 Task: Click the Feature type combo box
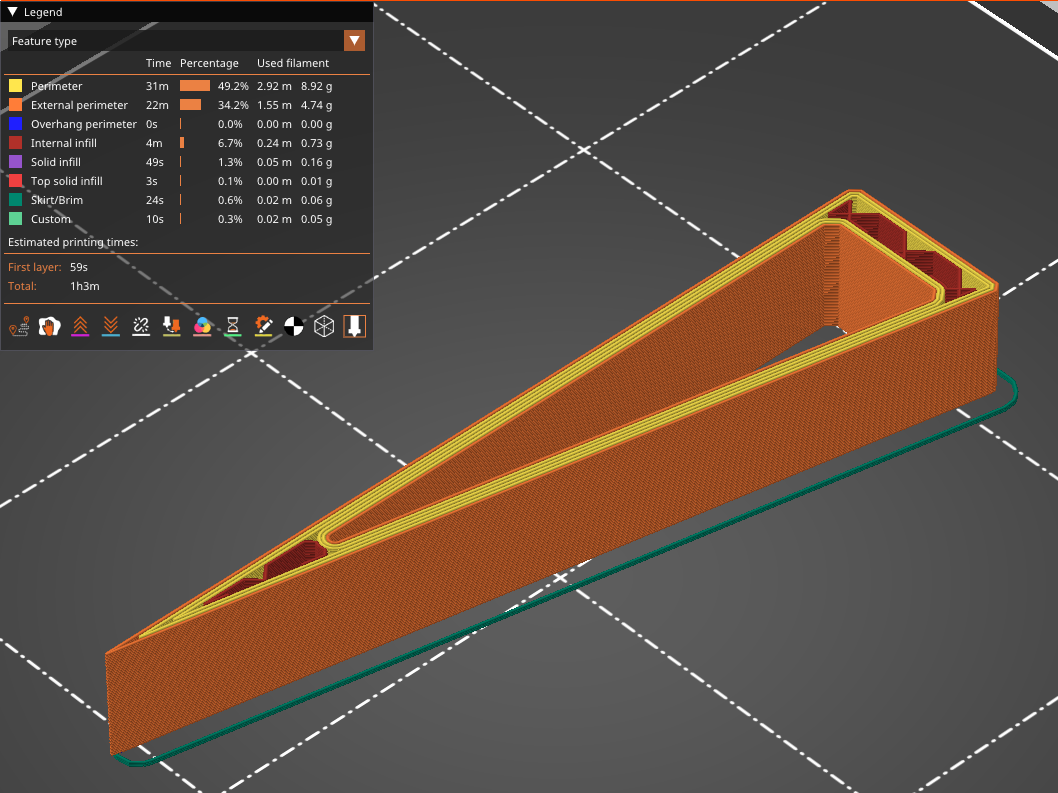[x=186, y=40]
